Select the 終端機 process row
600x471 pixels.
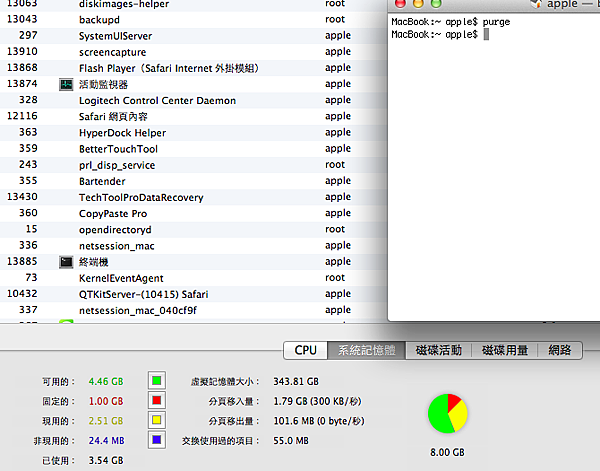(193, 262)
